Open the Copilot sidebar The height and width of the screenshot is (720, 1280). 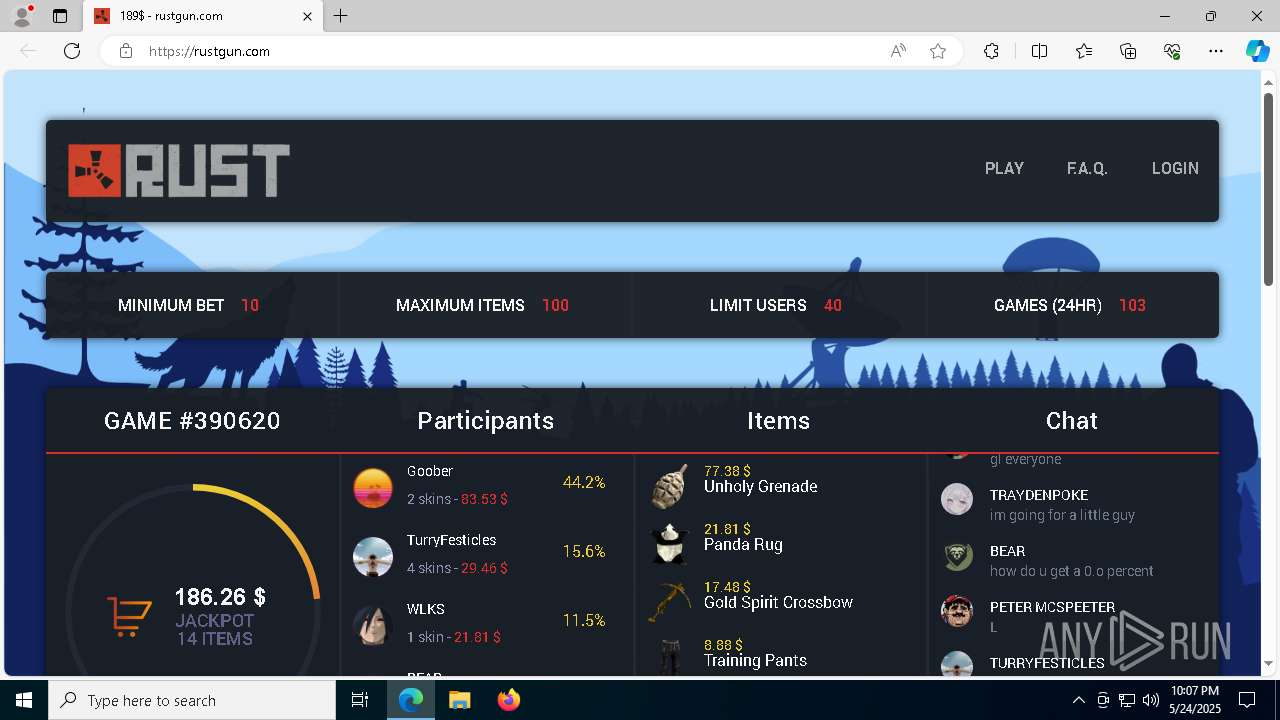tap(1257, 51)
